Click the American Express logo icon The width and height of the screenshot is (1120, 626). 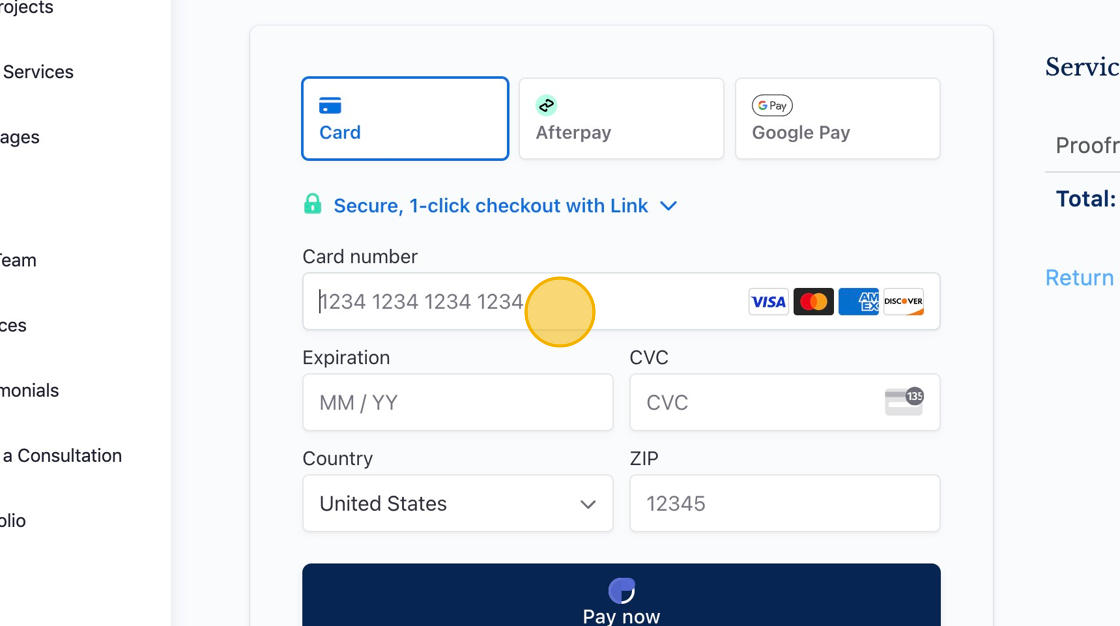tap(859, 302)
